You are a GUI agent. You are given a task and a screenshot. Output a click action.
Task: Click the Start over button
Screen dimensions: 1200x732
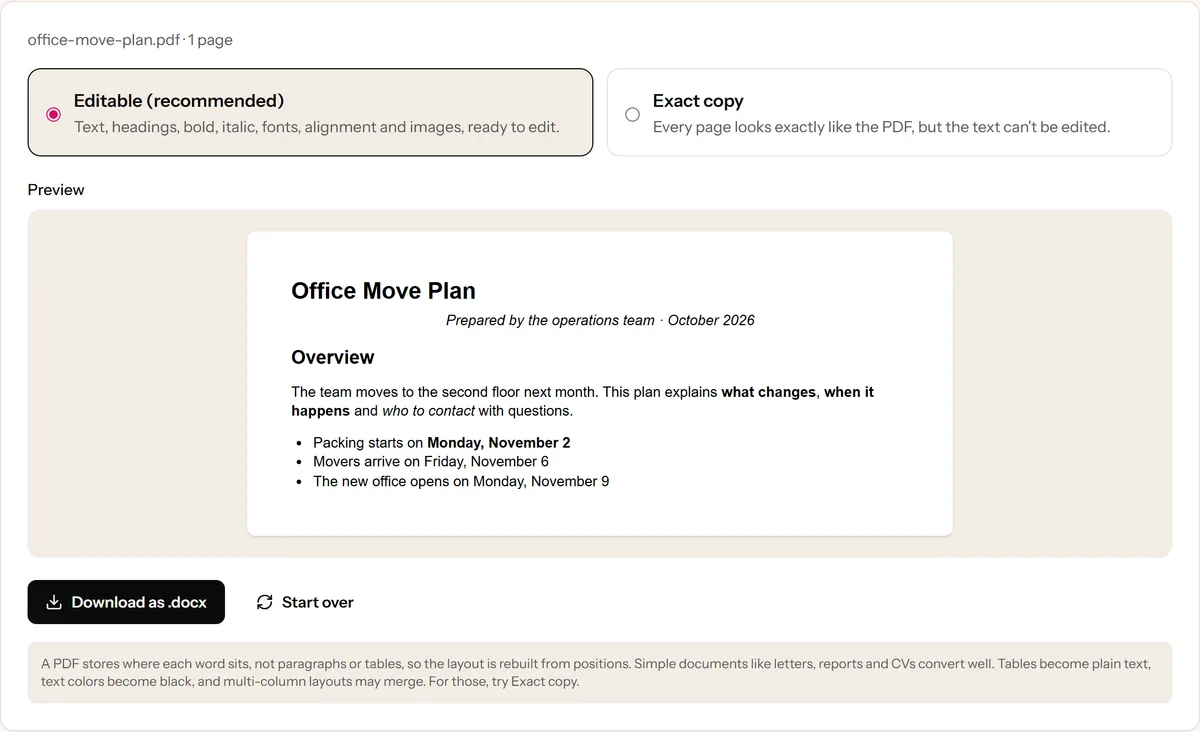pyautogui.click(x=305, y=602)
